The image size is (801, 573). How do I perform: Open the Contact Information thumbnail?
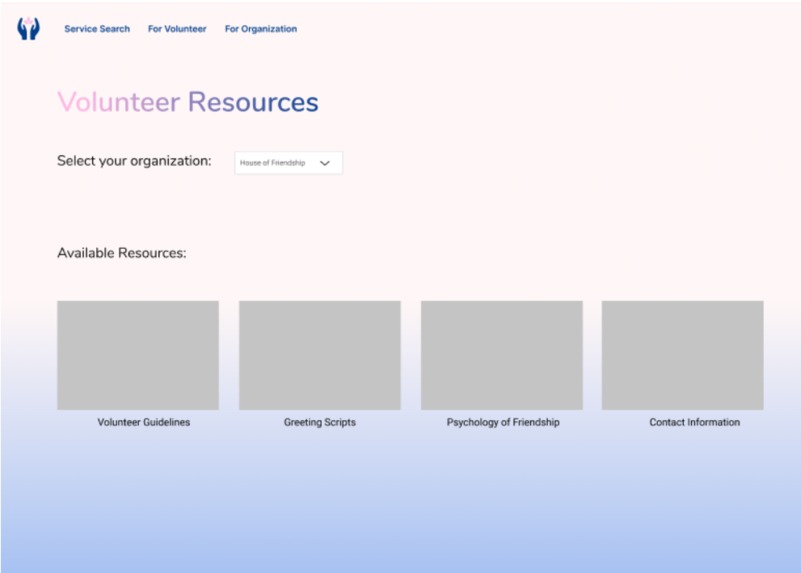(x=682, y=355)
